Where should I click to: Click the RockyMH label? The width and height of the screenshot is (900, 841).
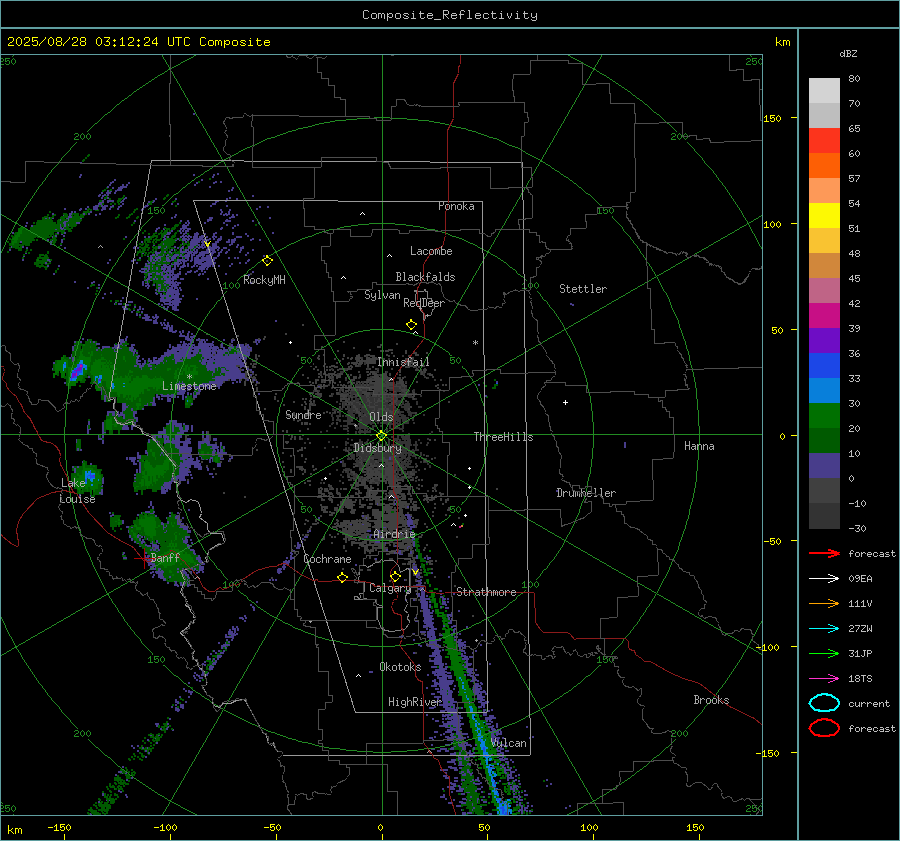click(x=264, y=280)
